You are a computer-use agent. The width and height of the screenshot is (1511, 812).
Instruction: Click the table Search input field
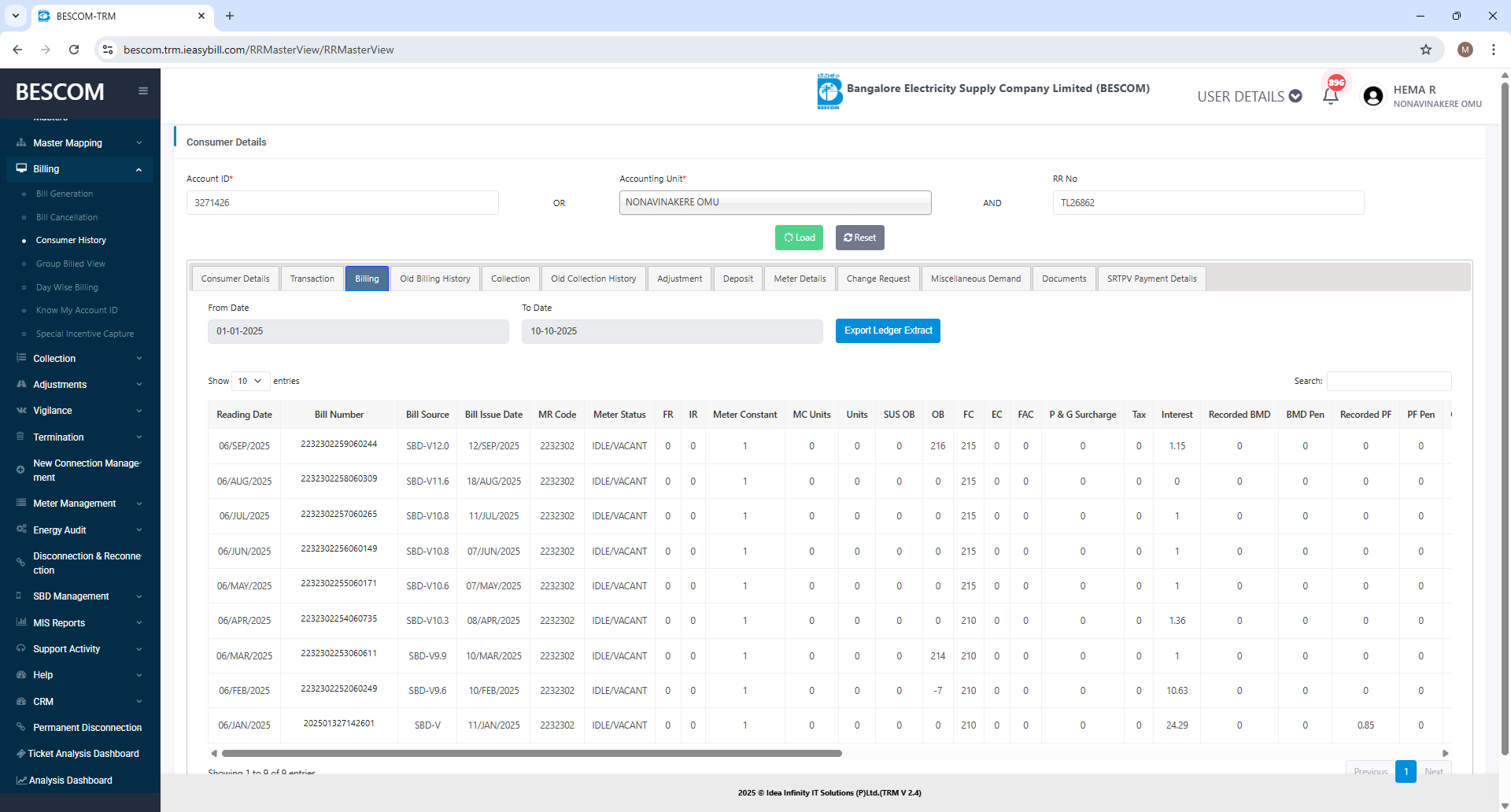point(1388,381)
